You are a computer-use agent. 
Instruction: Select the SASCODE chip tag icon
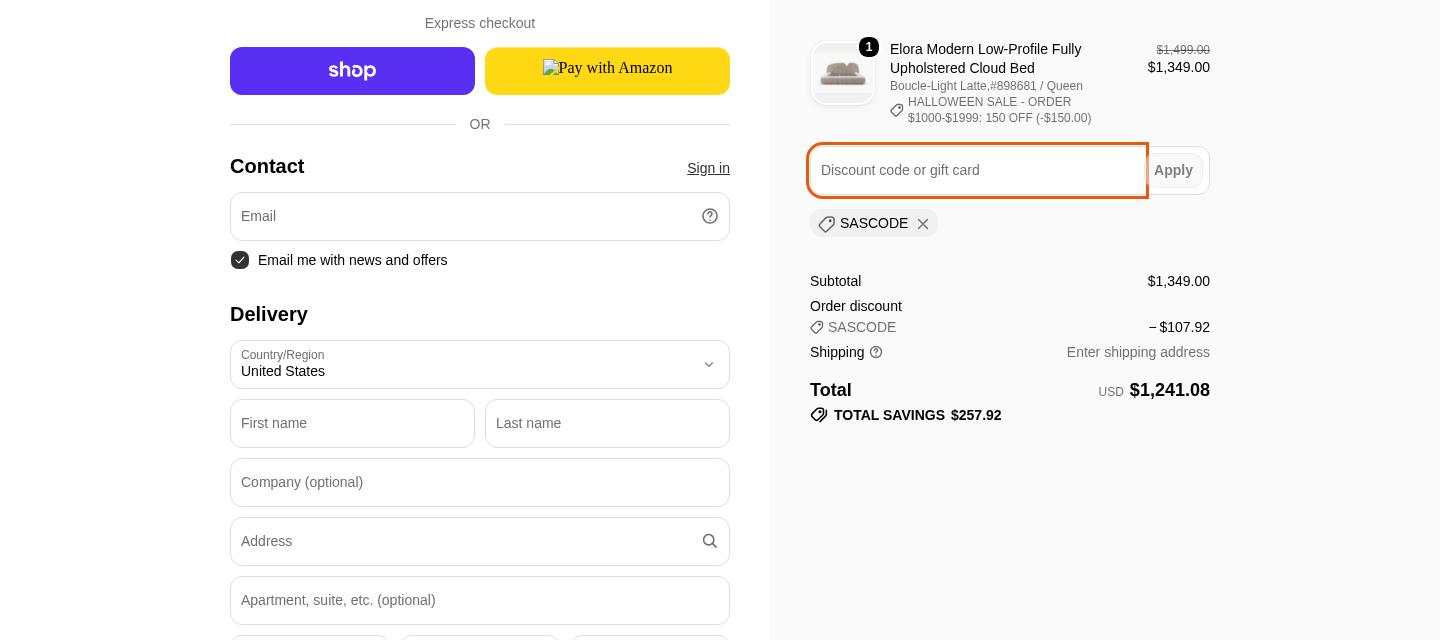826,224
